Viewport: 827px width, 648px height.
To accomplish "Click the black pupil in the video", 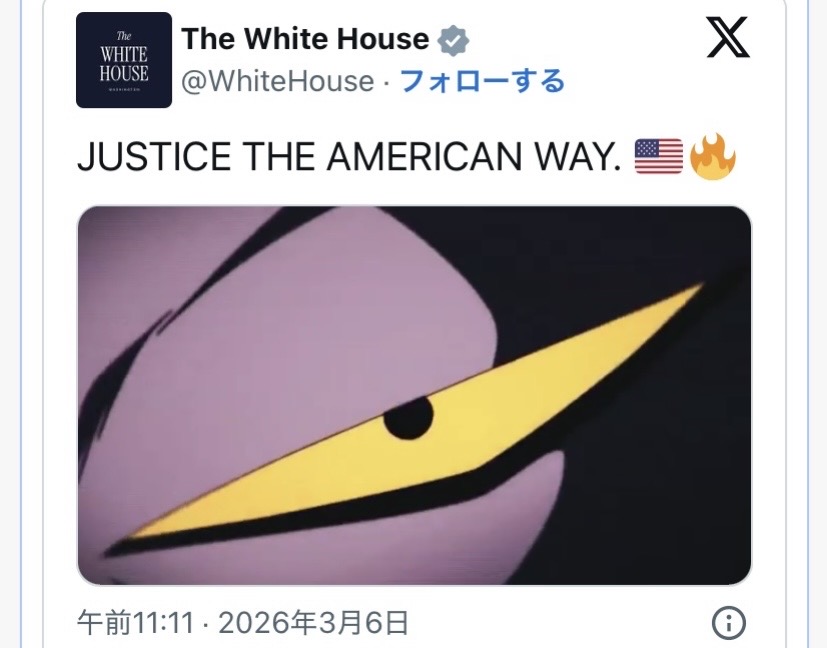I will [409, 418].
